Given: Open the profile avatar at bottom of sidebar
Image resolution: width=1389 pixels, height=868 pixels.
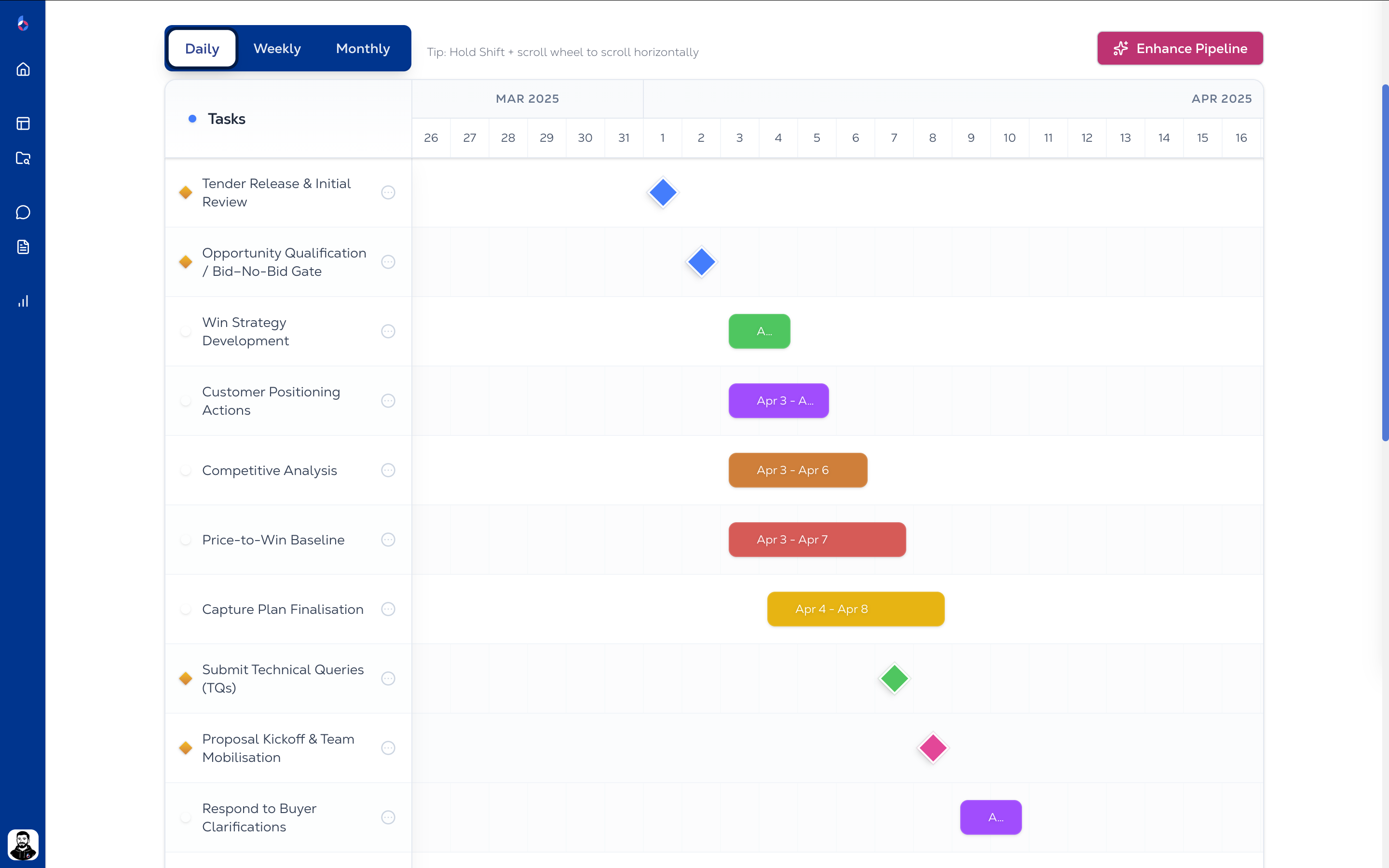Looking at the screenshot, I should click(x=23, y=844).
